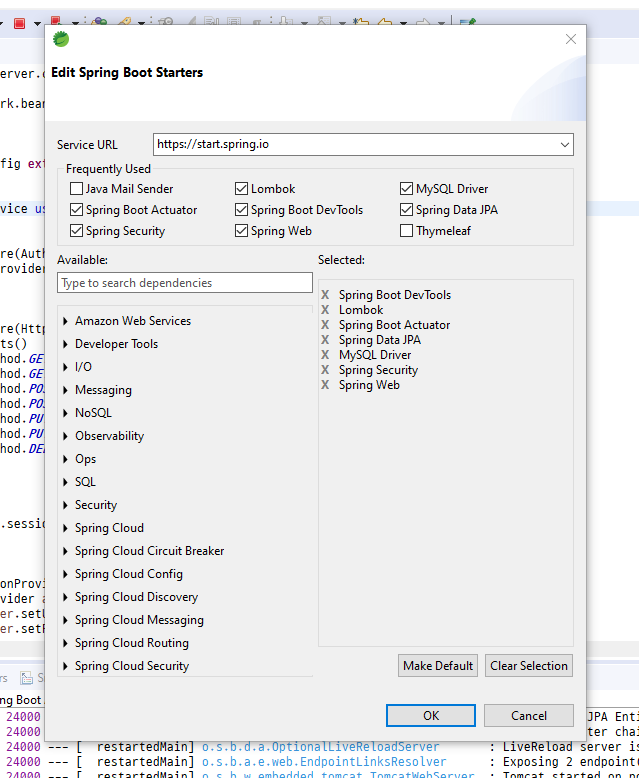Expand the Spring Cloud Routing category
Screen dimensions: 639x778
coord(65,643)
